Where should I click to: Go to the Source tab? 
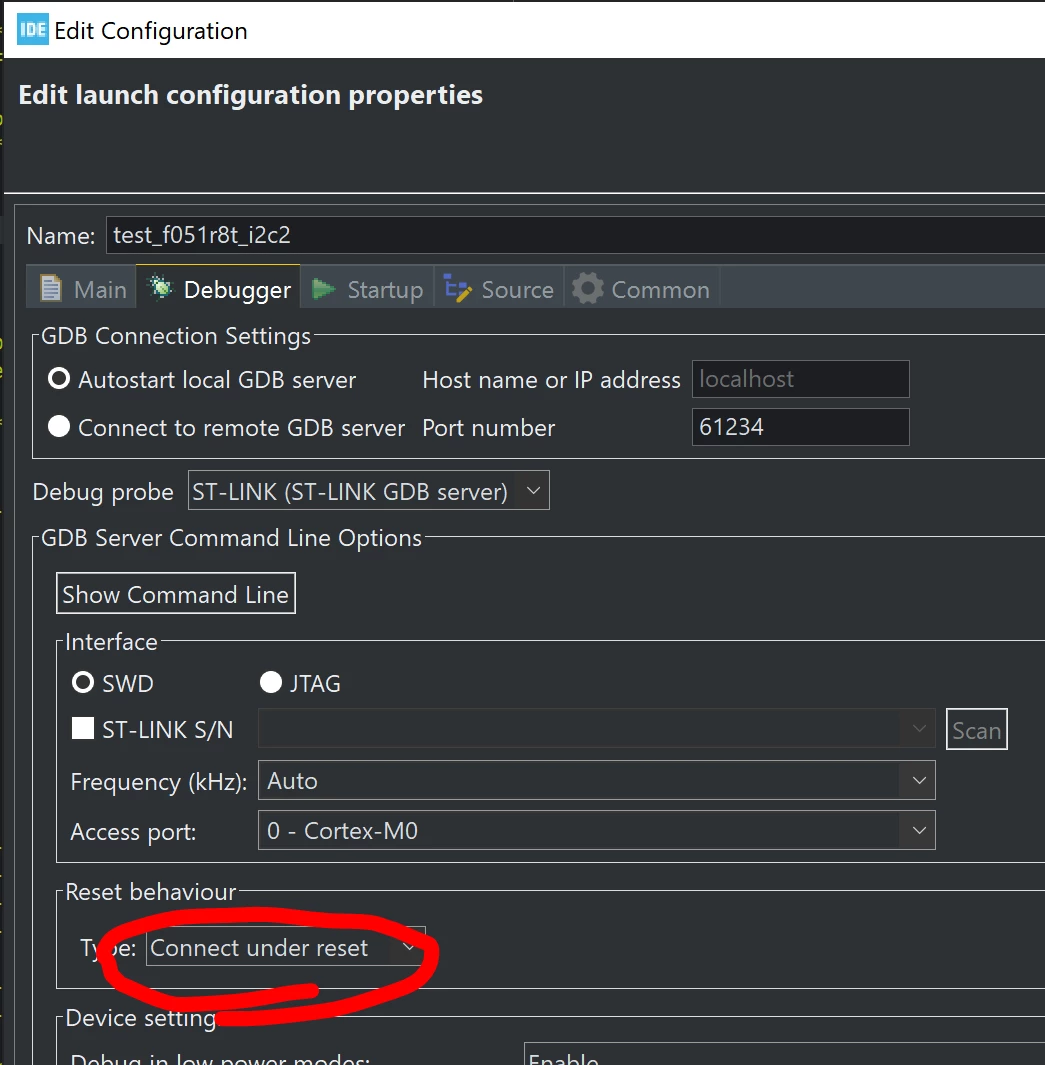tap(498, 289)
